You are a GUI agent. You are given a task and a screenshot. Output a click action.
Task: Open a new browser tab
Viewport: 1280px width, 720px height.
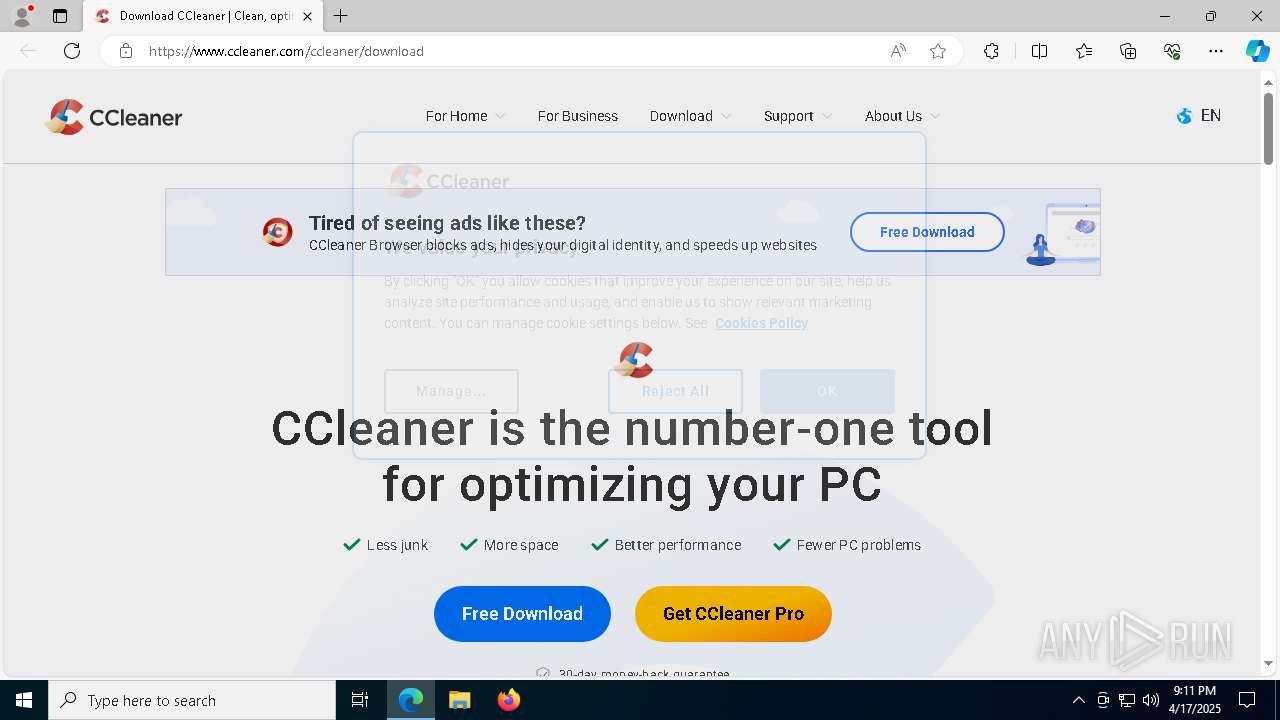click(x=341, y=16)
